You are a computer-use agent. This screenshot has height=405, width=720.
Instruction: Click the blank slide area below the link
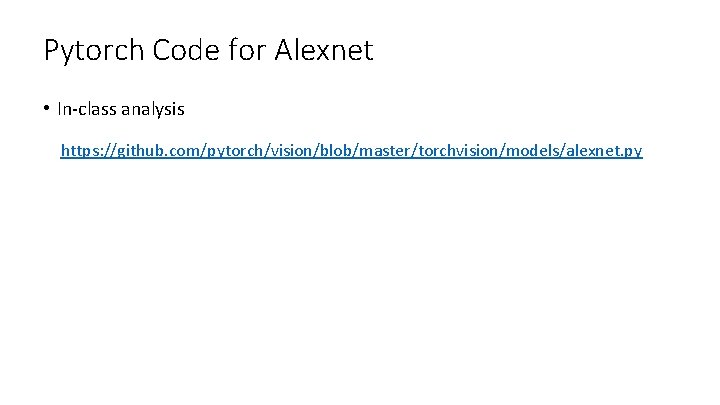360,276
